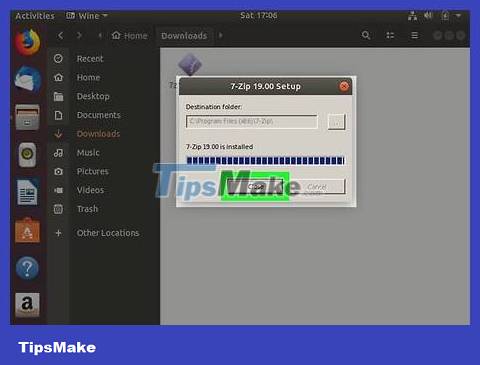
Task: Open Rhythmbox music player in dock
Action: [x=27, y=155]
